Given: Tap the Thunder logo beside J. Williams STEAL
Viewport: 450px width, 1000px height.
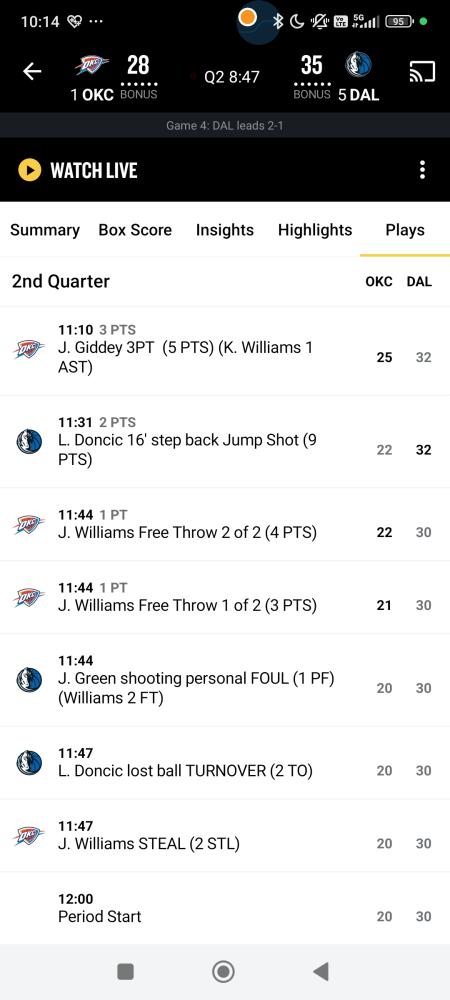Looking at the screenshot, I should pyautogui.click(x=29, y=835).
